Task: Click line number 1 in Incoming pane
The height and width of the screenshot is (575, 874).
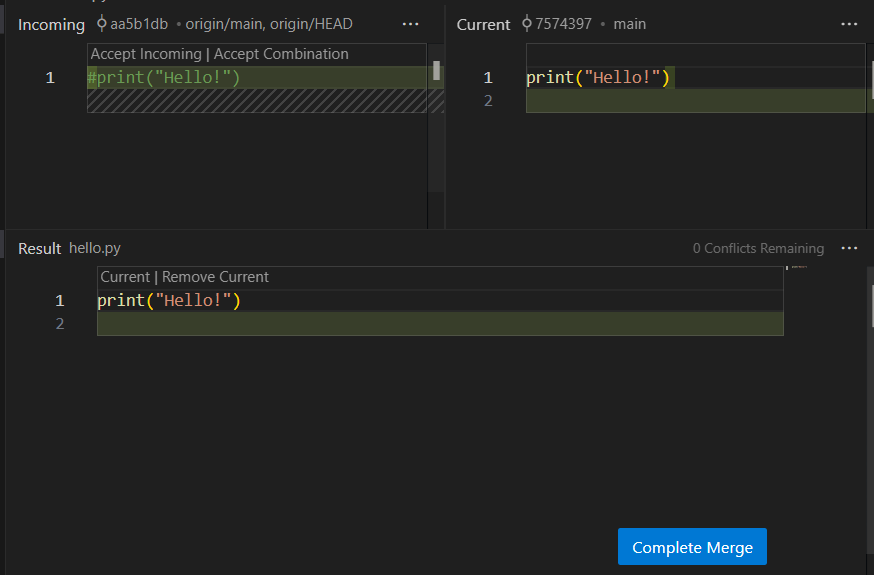Action: pos(50,77)
